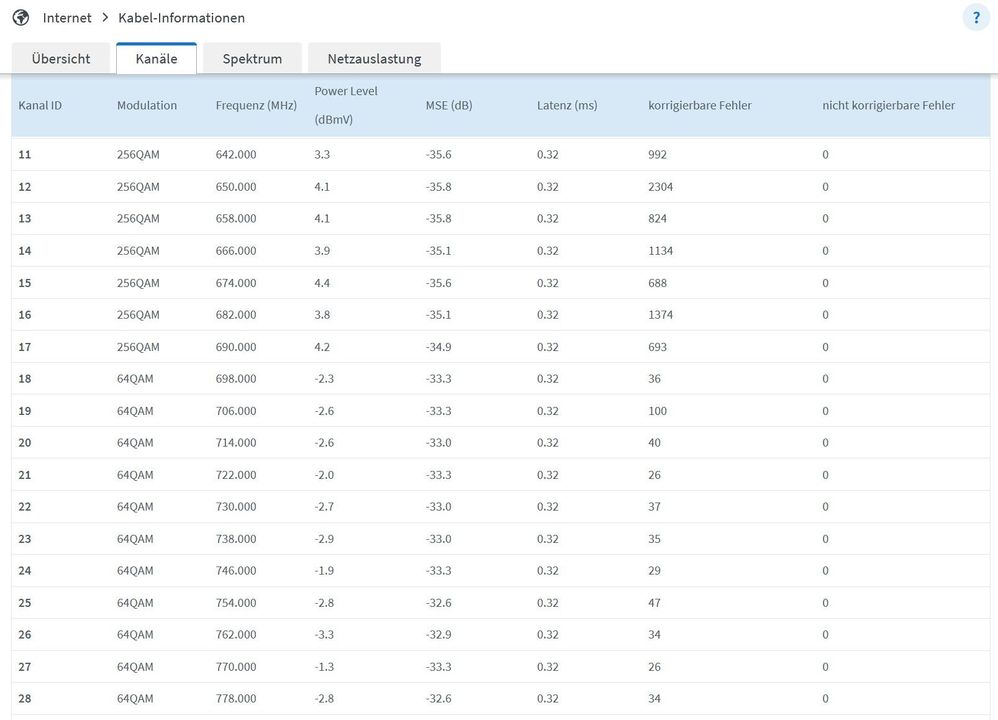Select the Kanäle tab
Viewport: 998px width, 720px height.
(x=157, y=59)
